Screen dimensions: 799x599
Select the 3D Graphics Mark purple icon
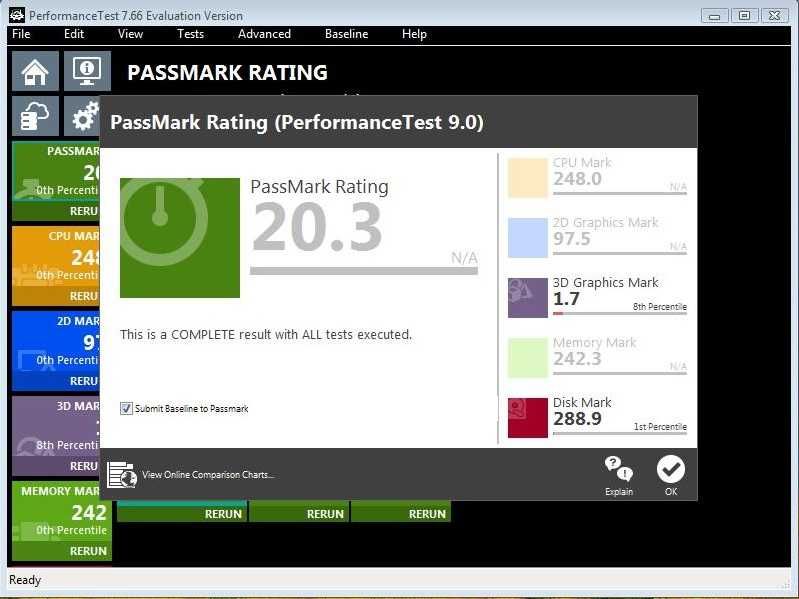528,298
